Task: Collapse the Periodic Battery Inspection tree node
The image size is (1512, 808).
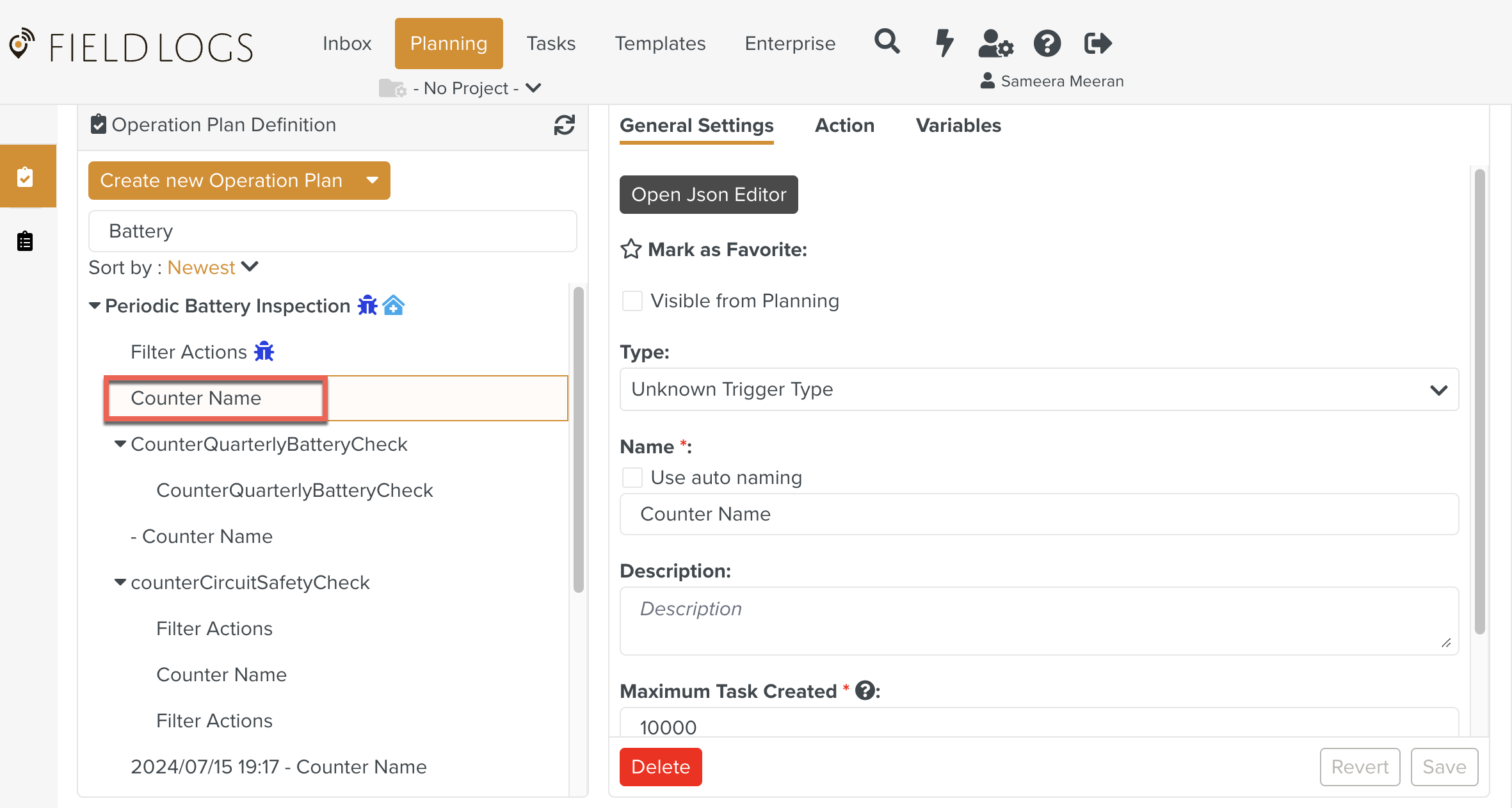Action: pyautogui.click(x=95, y=306)
